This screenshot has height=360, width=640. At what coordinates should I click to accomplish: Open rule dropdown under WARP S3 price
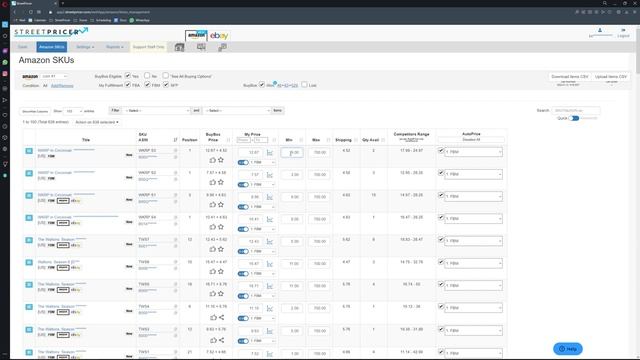tap(262, 162)
